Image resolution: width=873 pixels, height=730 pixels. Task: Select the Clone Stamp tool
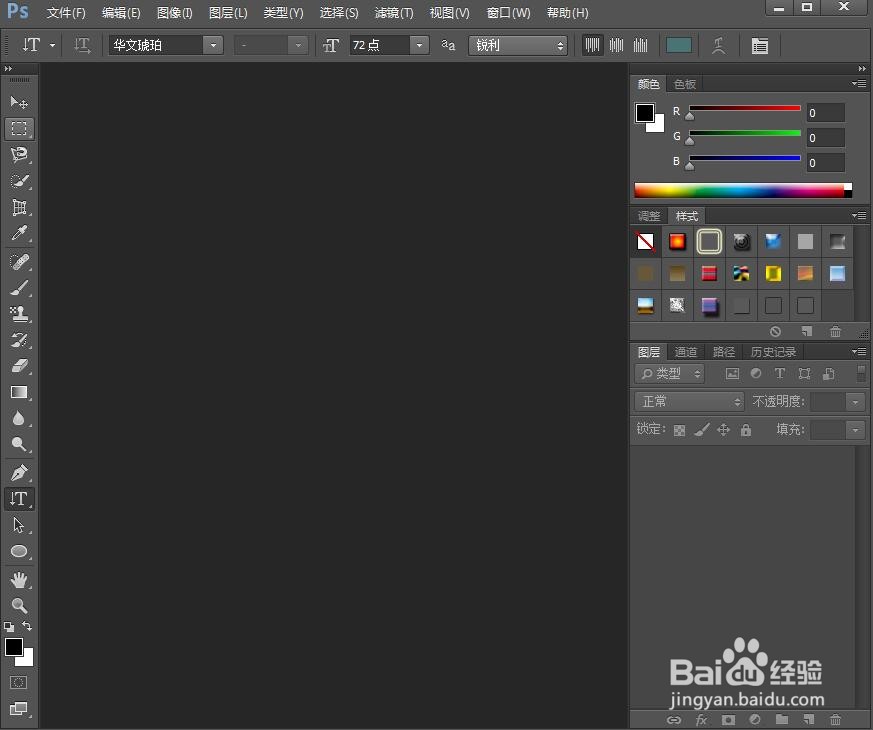[x=19, y=313]
